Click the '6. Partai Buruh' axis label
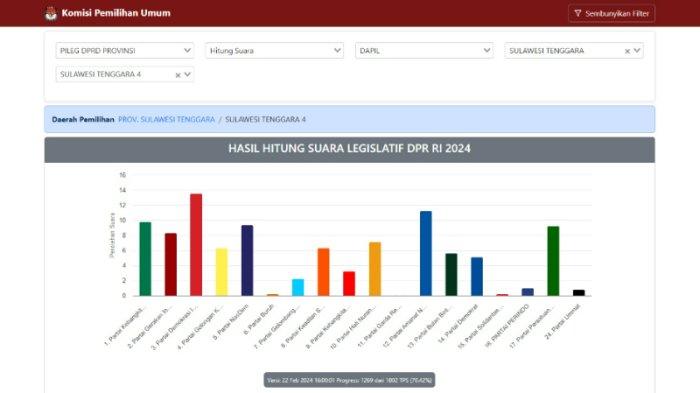Viewport: 700px width, 393px height. [x=259, y=320]
